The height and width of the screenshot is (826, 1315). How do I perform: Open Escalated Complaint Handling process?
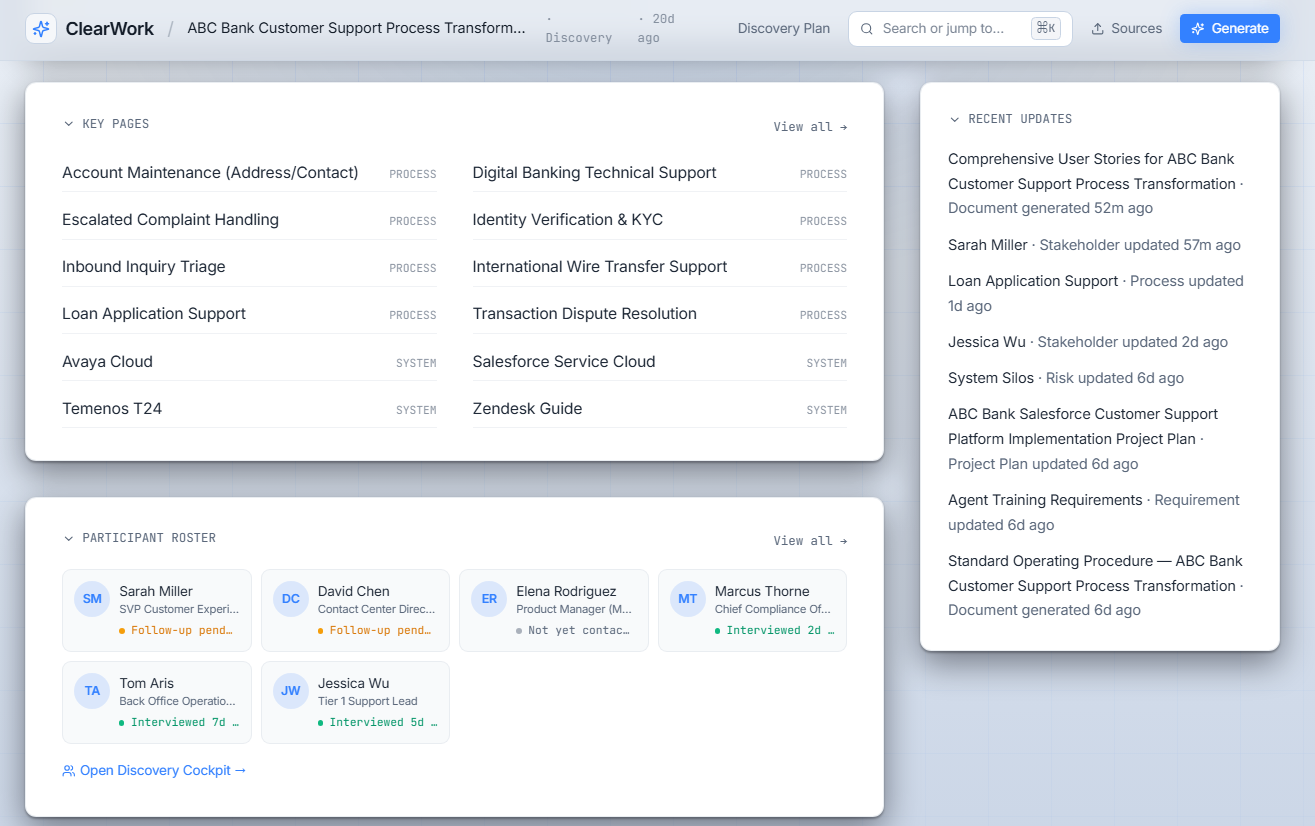click(249, 220)
